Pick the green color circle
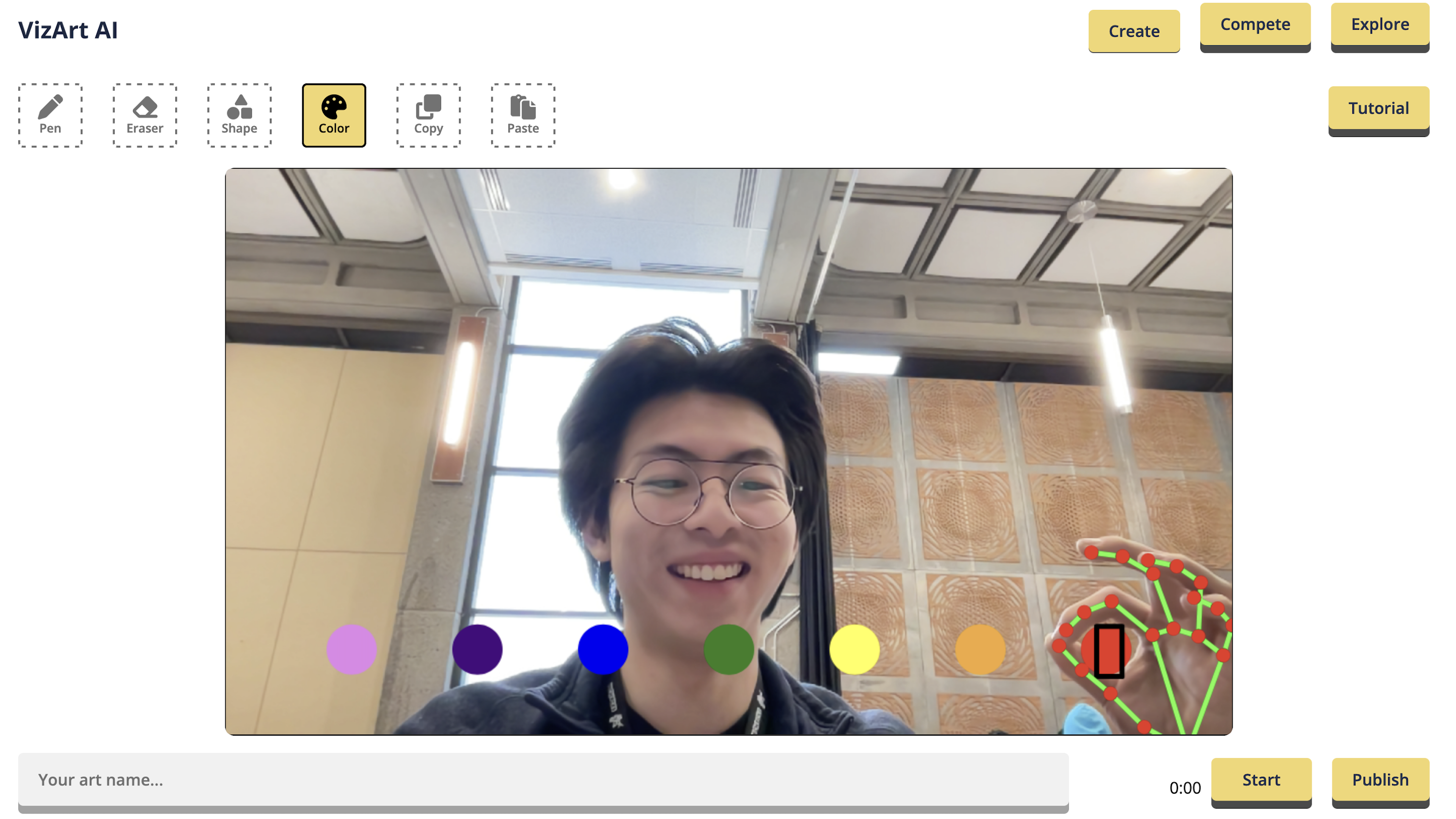 (728, 649)
